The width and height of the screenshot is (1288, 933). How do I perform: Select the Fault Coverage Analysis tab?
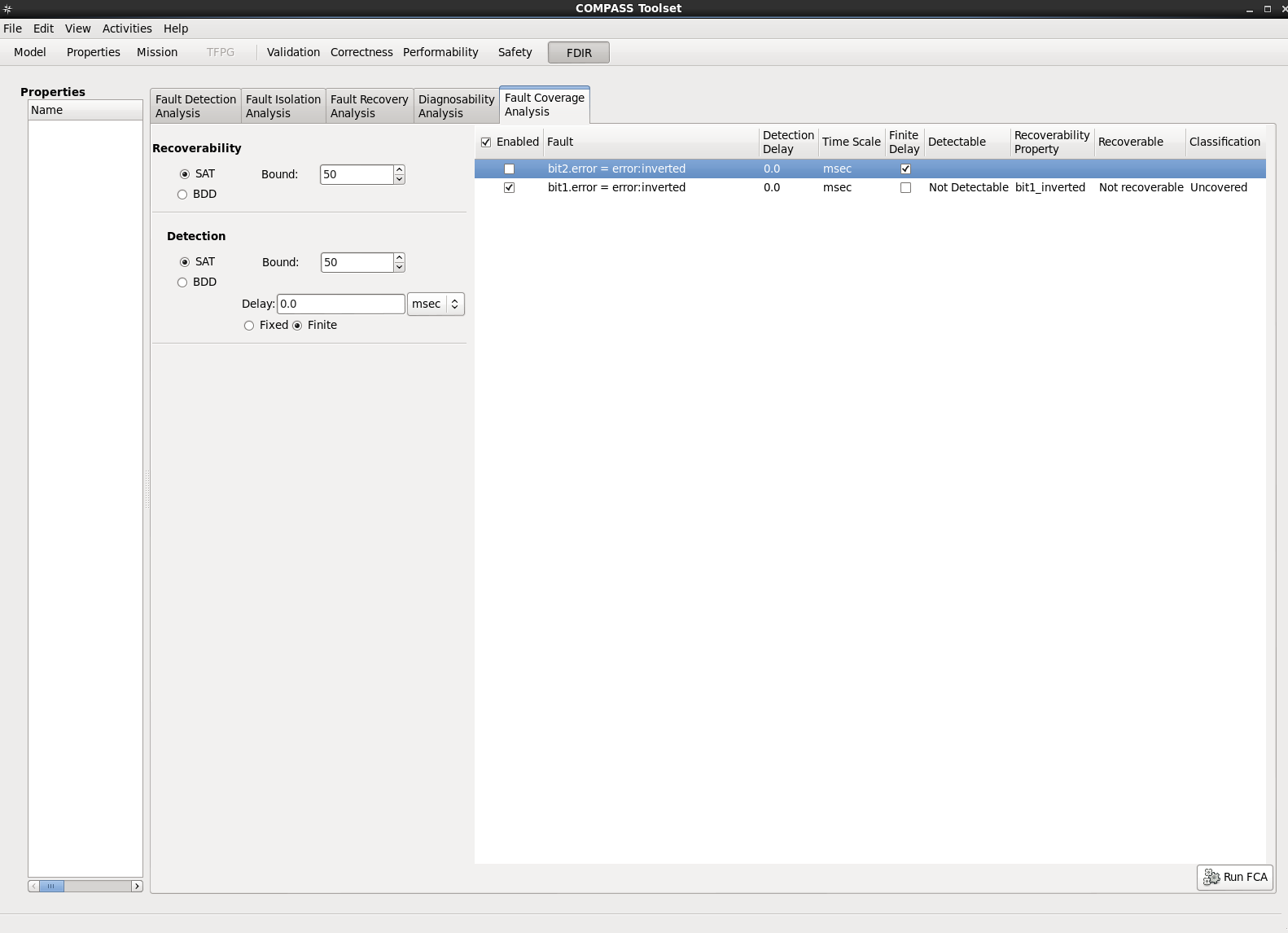[x=545, y=104]
